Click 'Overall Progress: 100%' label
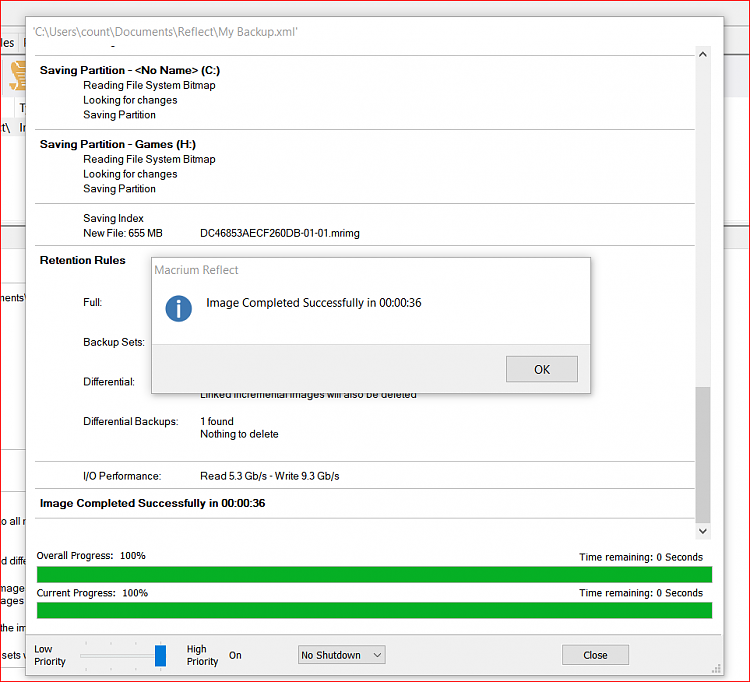 point(91,556)
